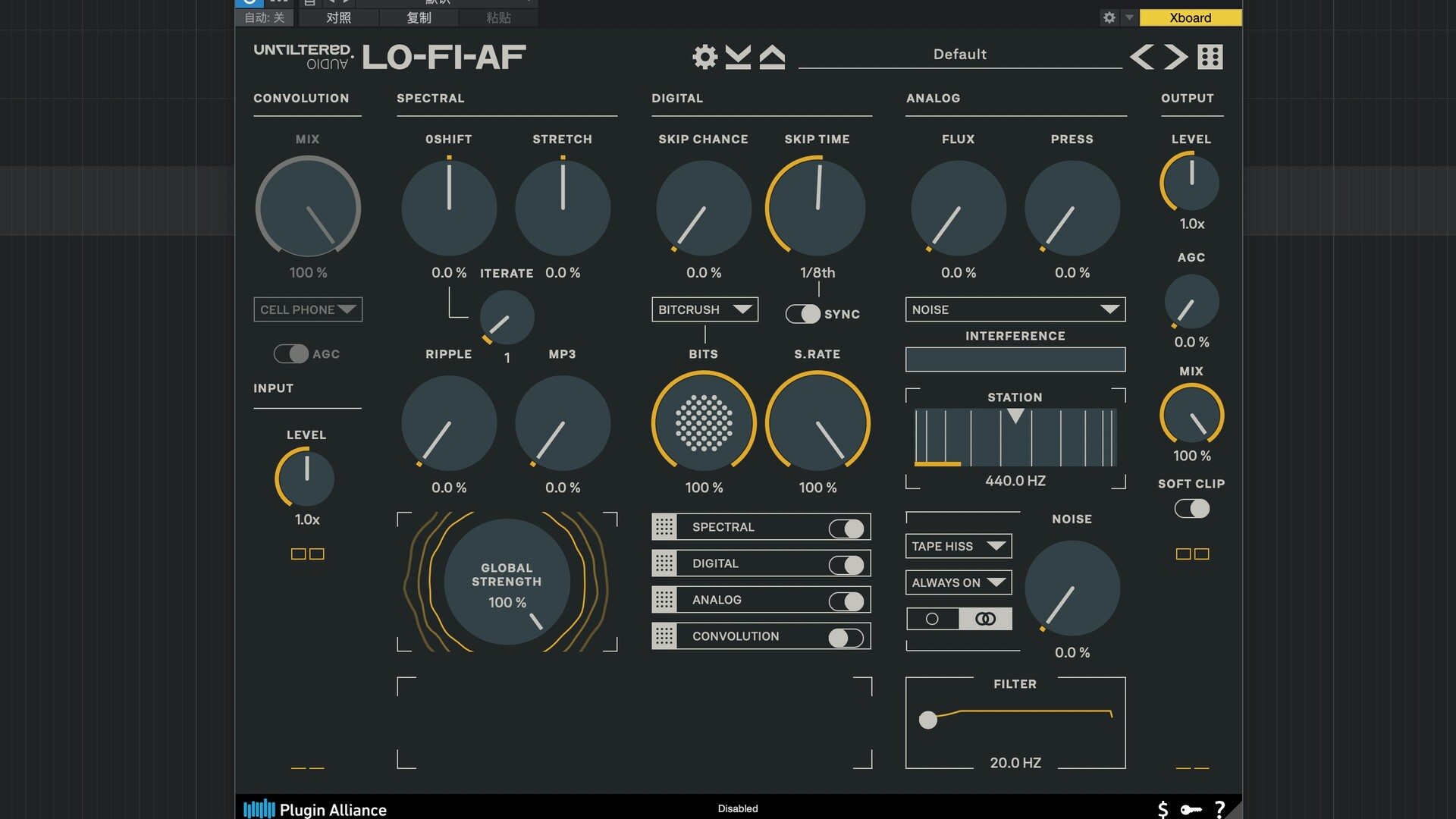The image size is (1456, 819).
Task: Click the 复制 copy button
Action: tap(419, 17)
